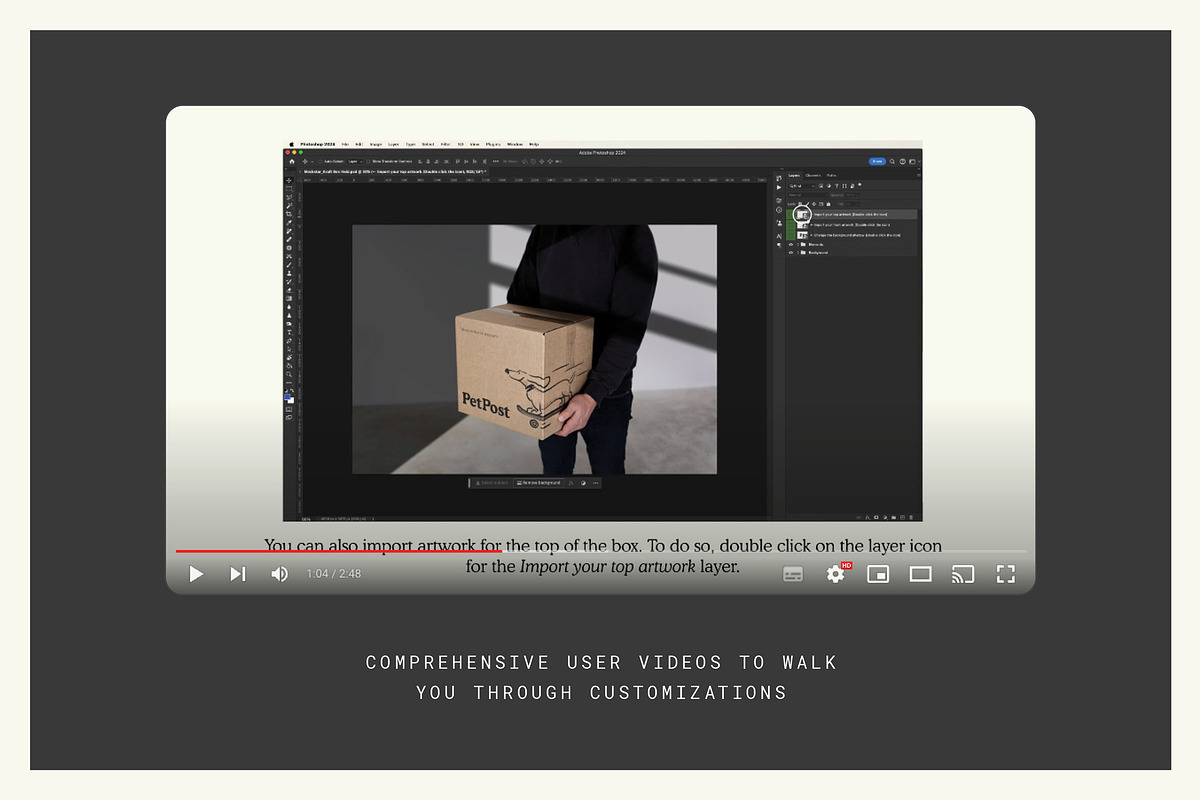Image resolution: width=1200 pixels, height=800 pixels.
Task: Open the blend mode Normal dropdown
Action: (808, 195)
